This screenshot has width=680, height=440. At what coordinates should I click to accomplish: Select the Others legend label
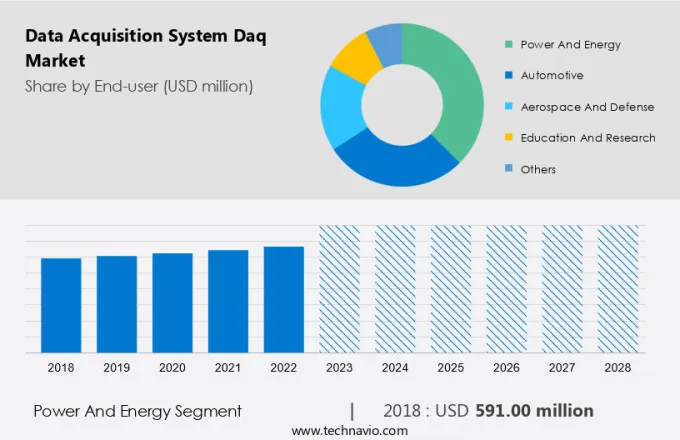coord(538,169)
